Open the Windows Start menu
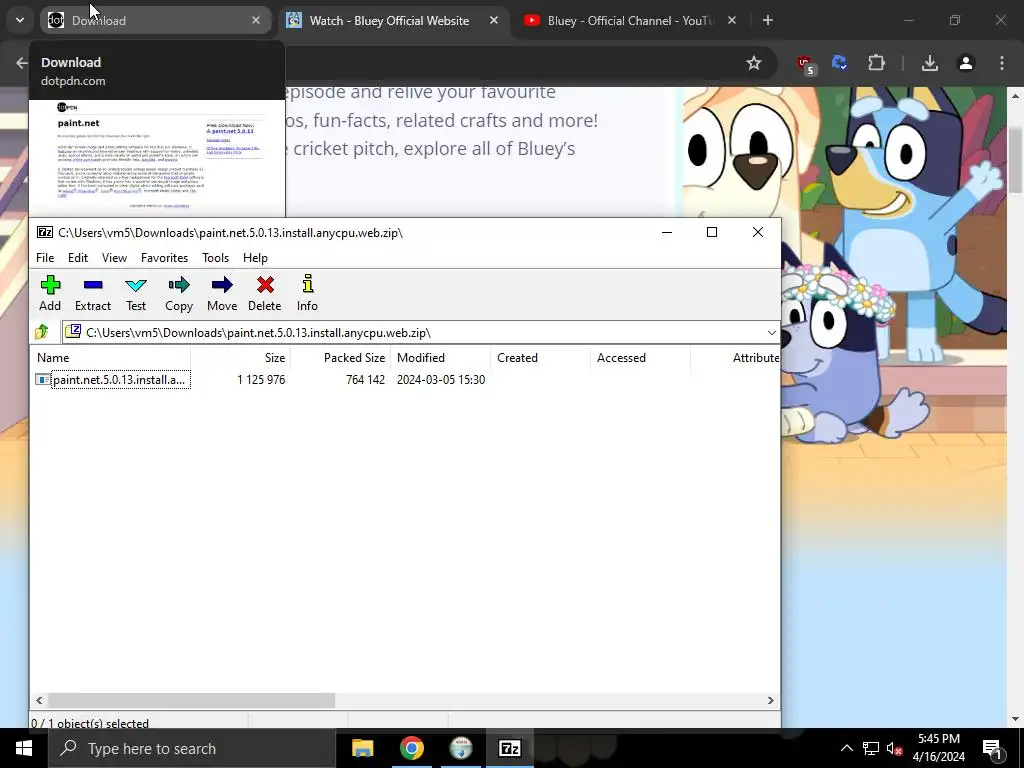 24,748
